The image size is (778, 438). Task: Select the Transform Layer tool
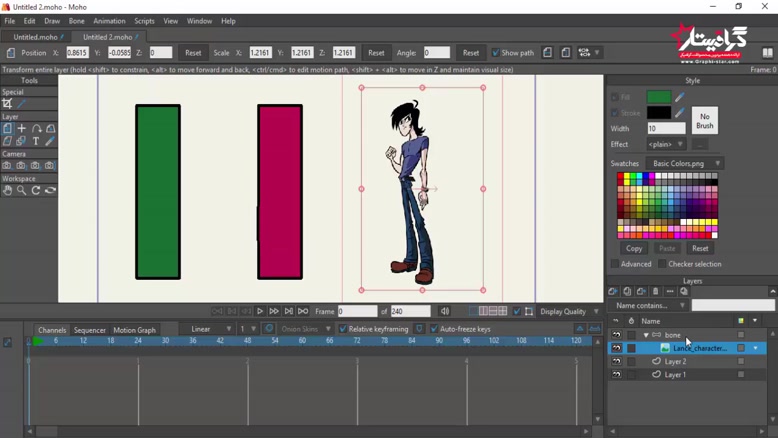point(7,128)
